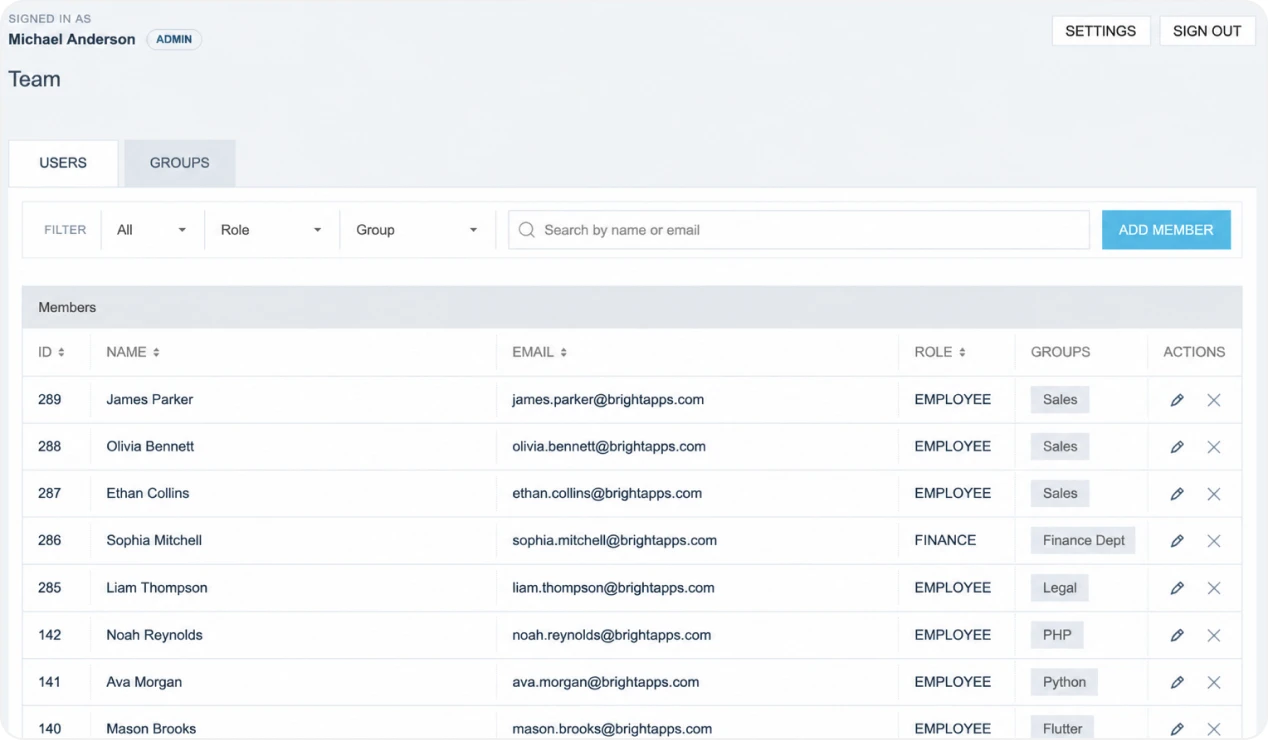Edit Ava Morgan's member entry
The image size is (1268, 740).
(x=1177, y=682)
